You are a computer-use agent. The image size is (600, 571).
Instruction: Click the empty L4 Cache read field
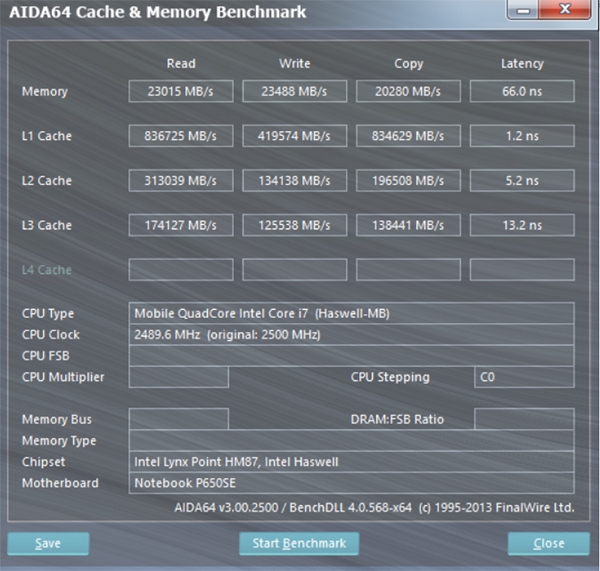point(181,269)
